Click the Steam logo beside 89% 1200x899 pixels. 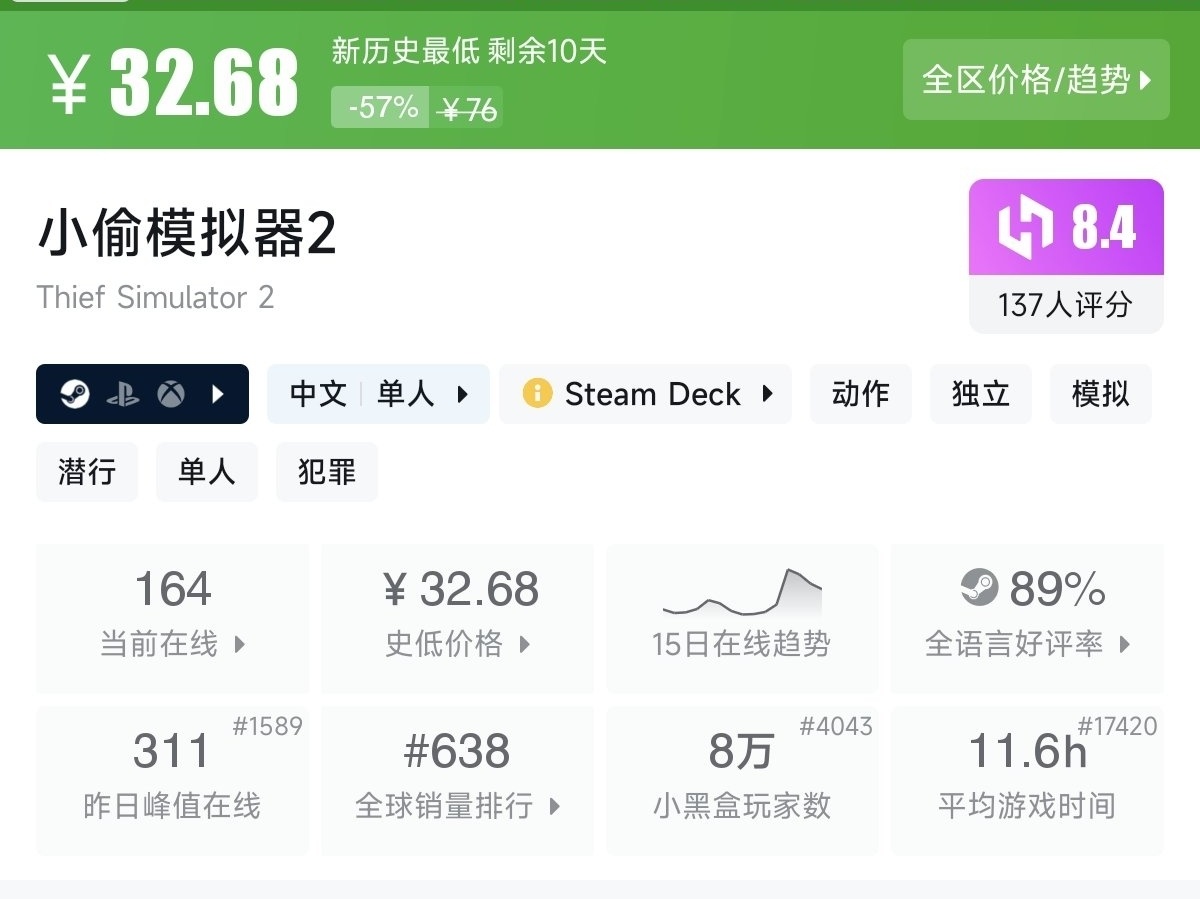pyautogui.click(x=979, y=587)
